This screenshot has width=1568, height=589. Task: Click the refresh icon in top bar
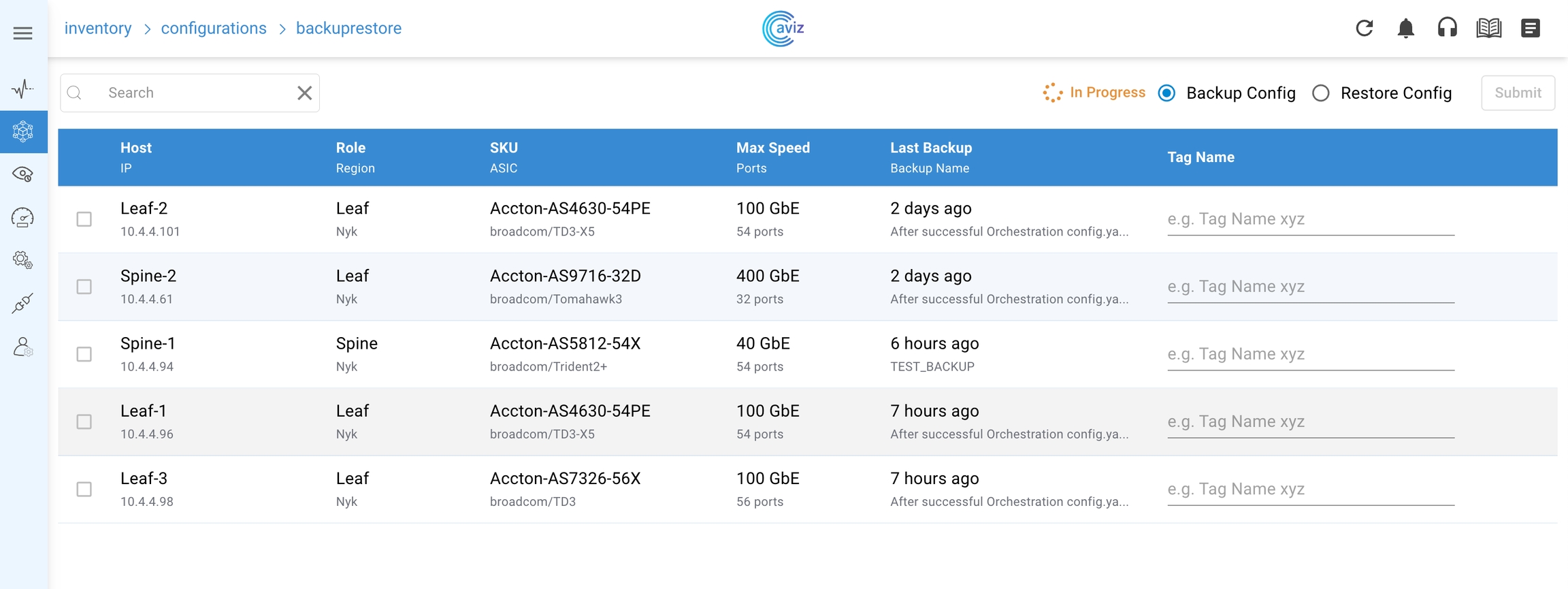[1364, 29]
